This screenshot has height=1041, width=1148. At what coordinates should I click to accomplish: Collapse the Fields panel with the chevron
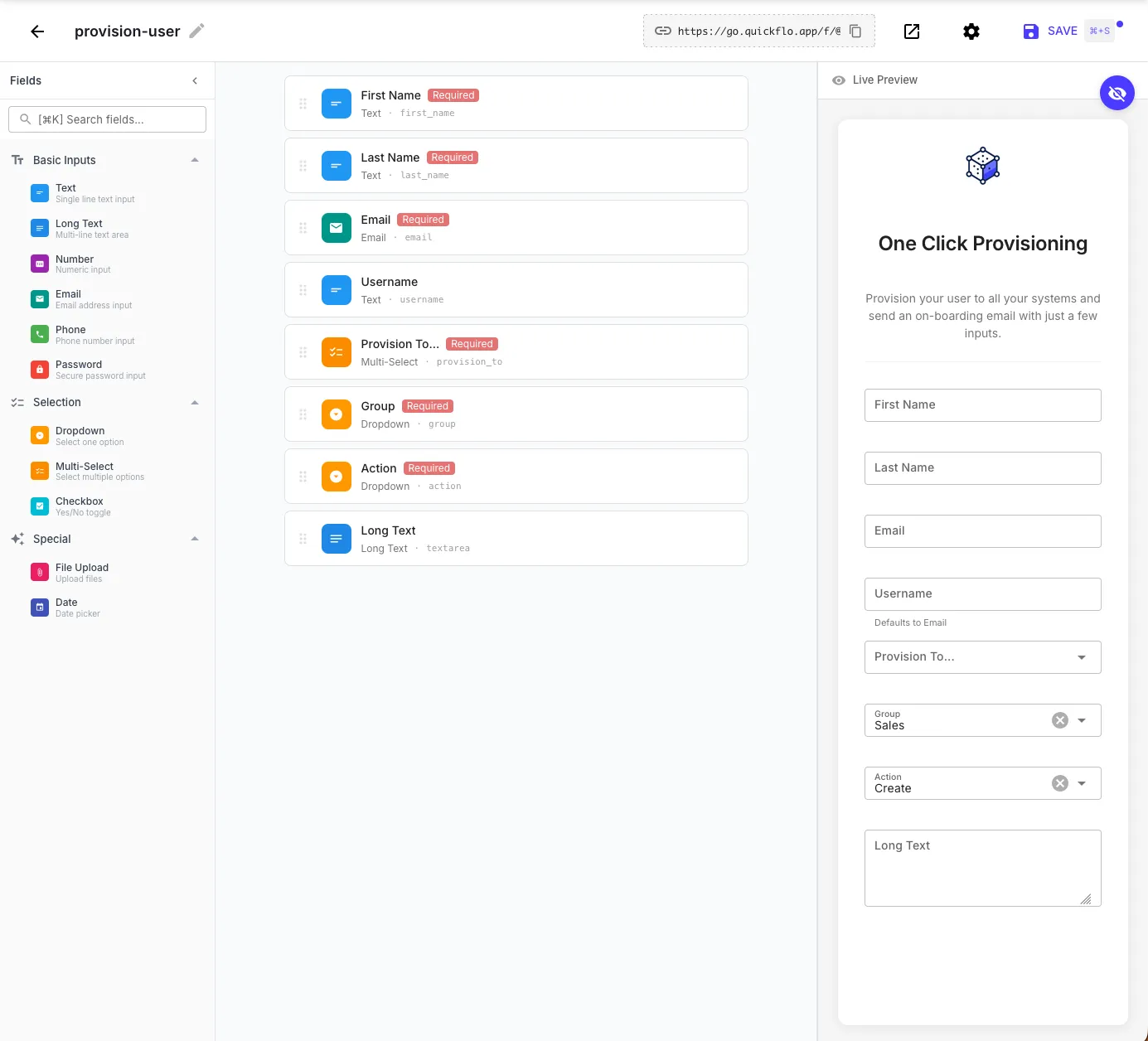click(x=195, y=80)
